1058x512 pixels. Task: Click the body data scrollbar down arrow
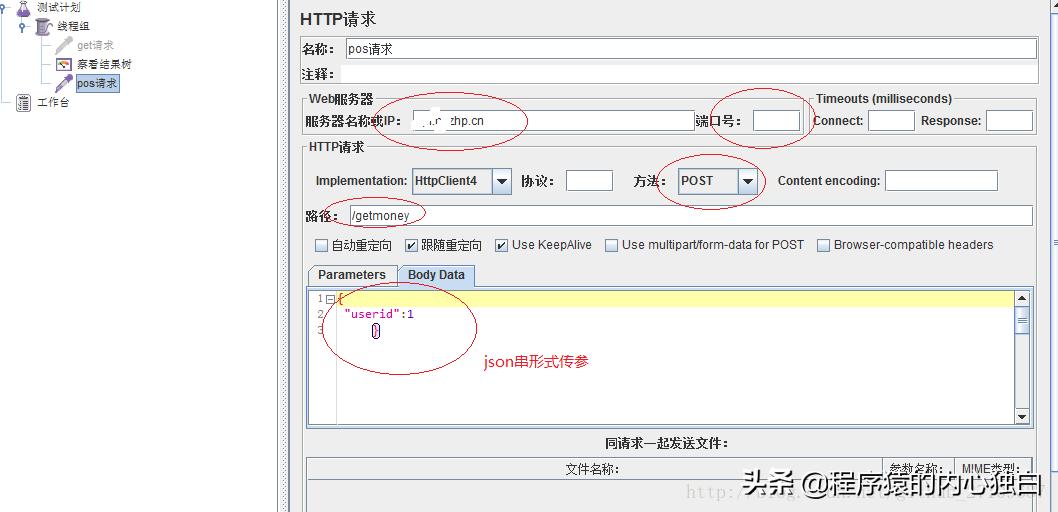click(x=1022, y=418)
